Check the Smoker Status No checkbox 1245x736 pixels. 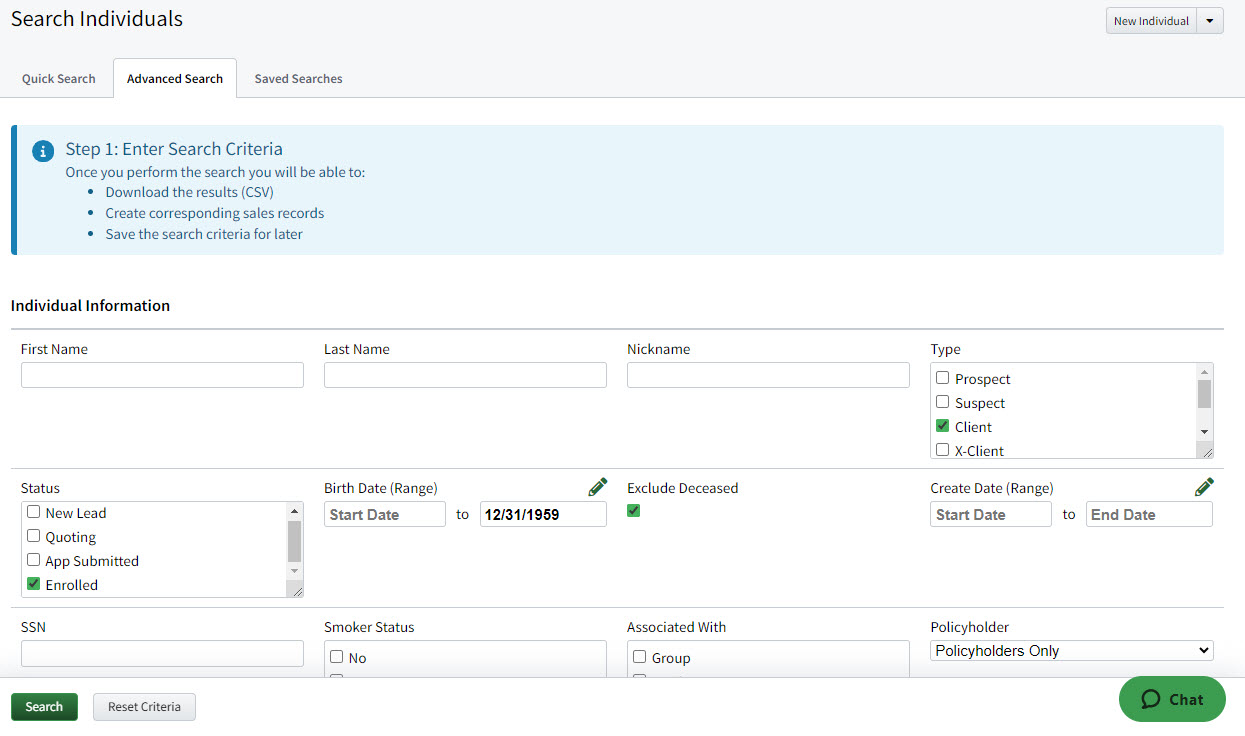click(336, 657)
